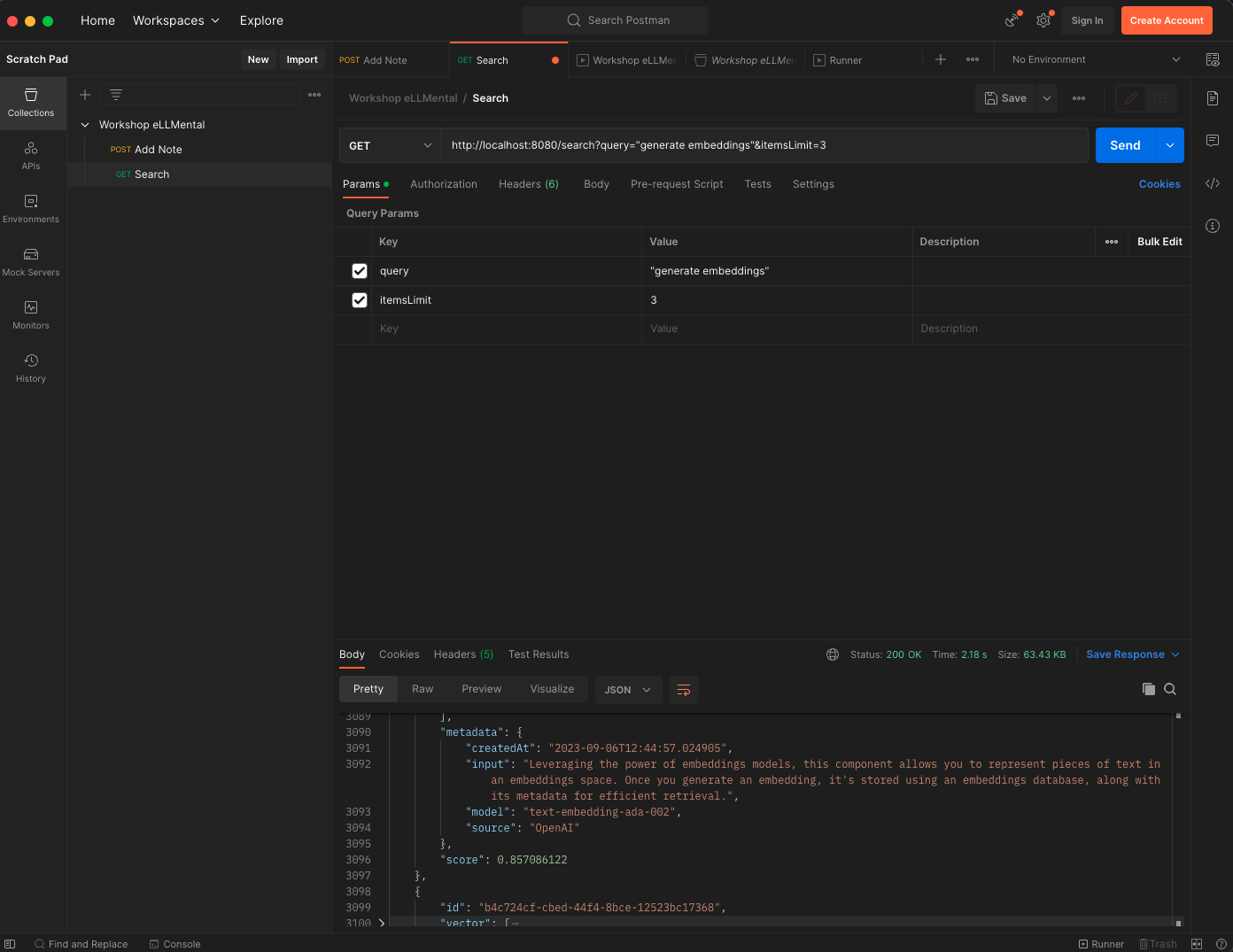This screenshot has width=1233, height=952.
Task: Switch to the POST Add Note tab
Action: (x=391, y=60)
